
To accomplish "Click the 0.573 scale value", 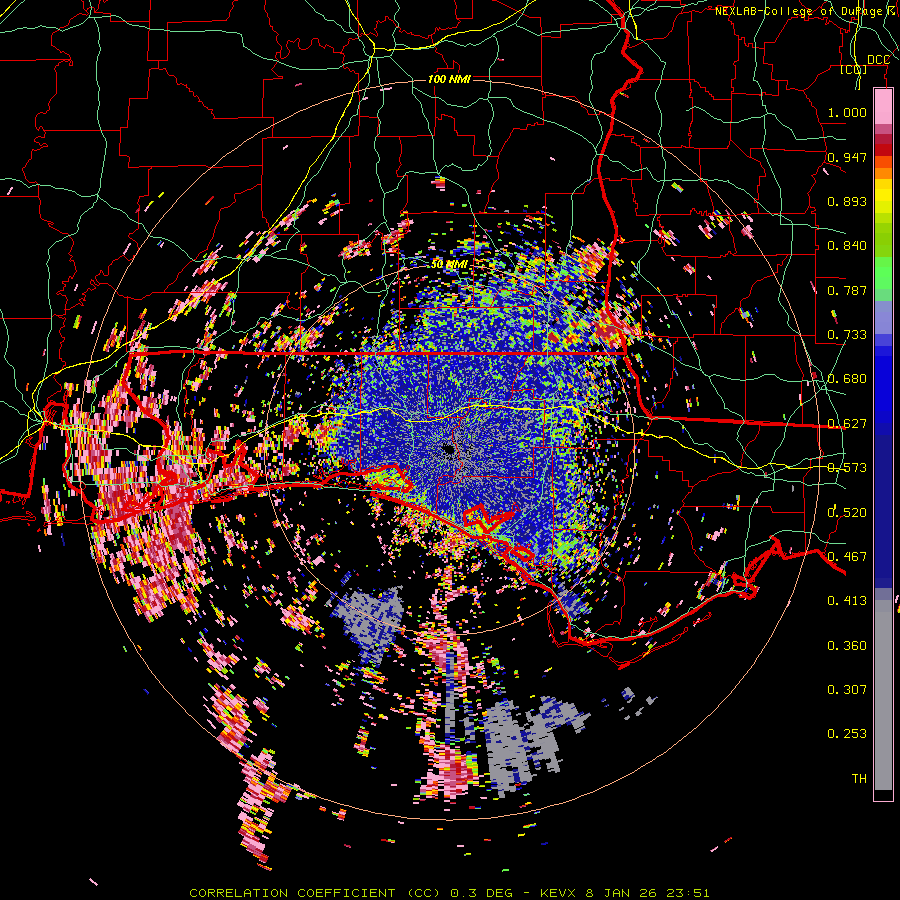I will [x=847, y=468].
